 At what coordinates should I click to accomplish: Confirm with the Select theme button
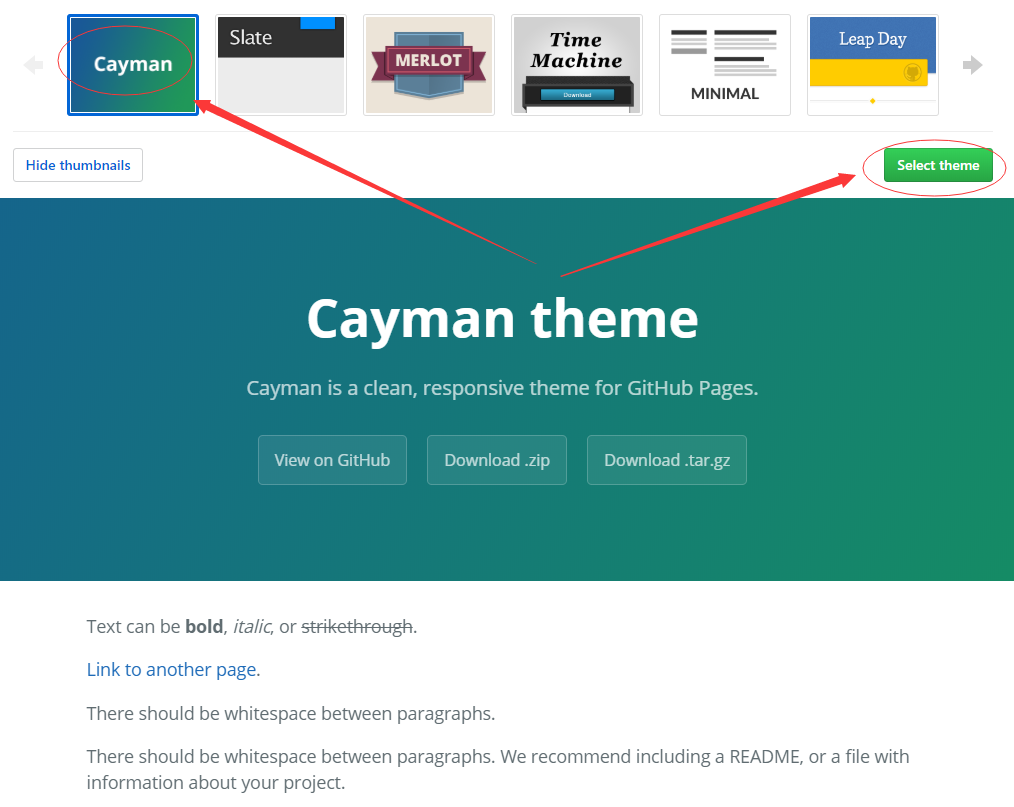click(938, 165)
